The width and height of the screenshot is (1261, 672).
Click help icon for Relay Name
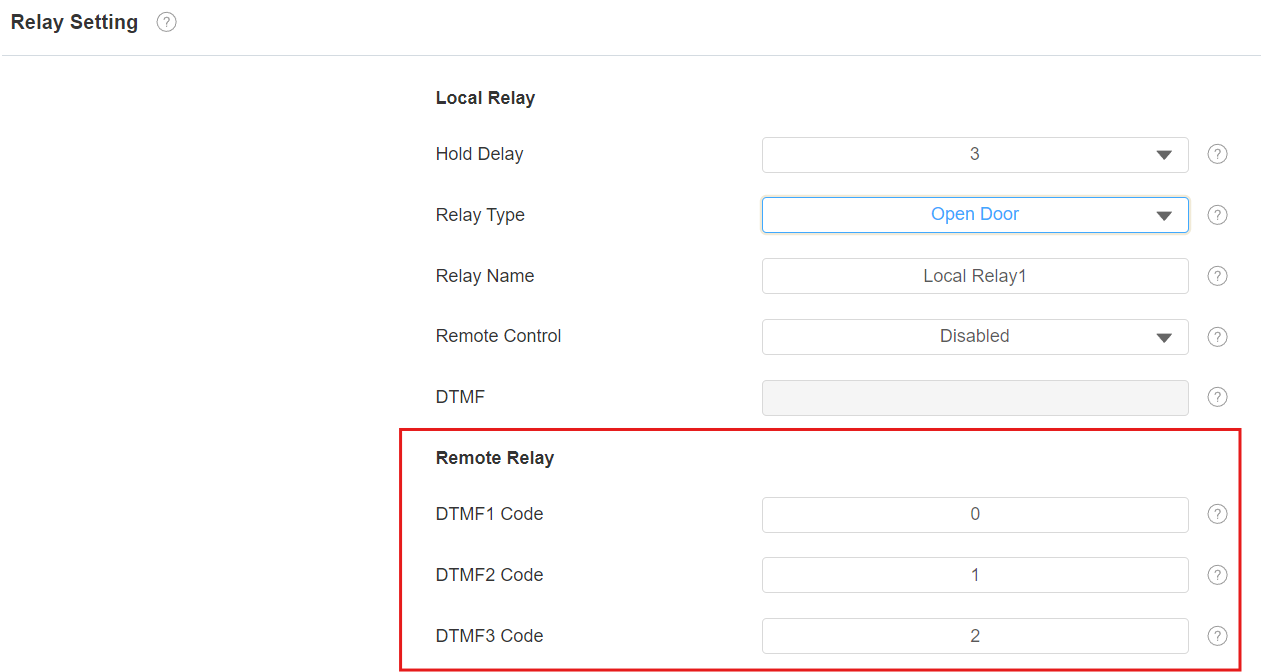(x=1217, y=276)
